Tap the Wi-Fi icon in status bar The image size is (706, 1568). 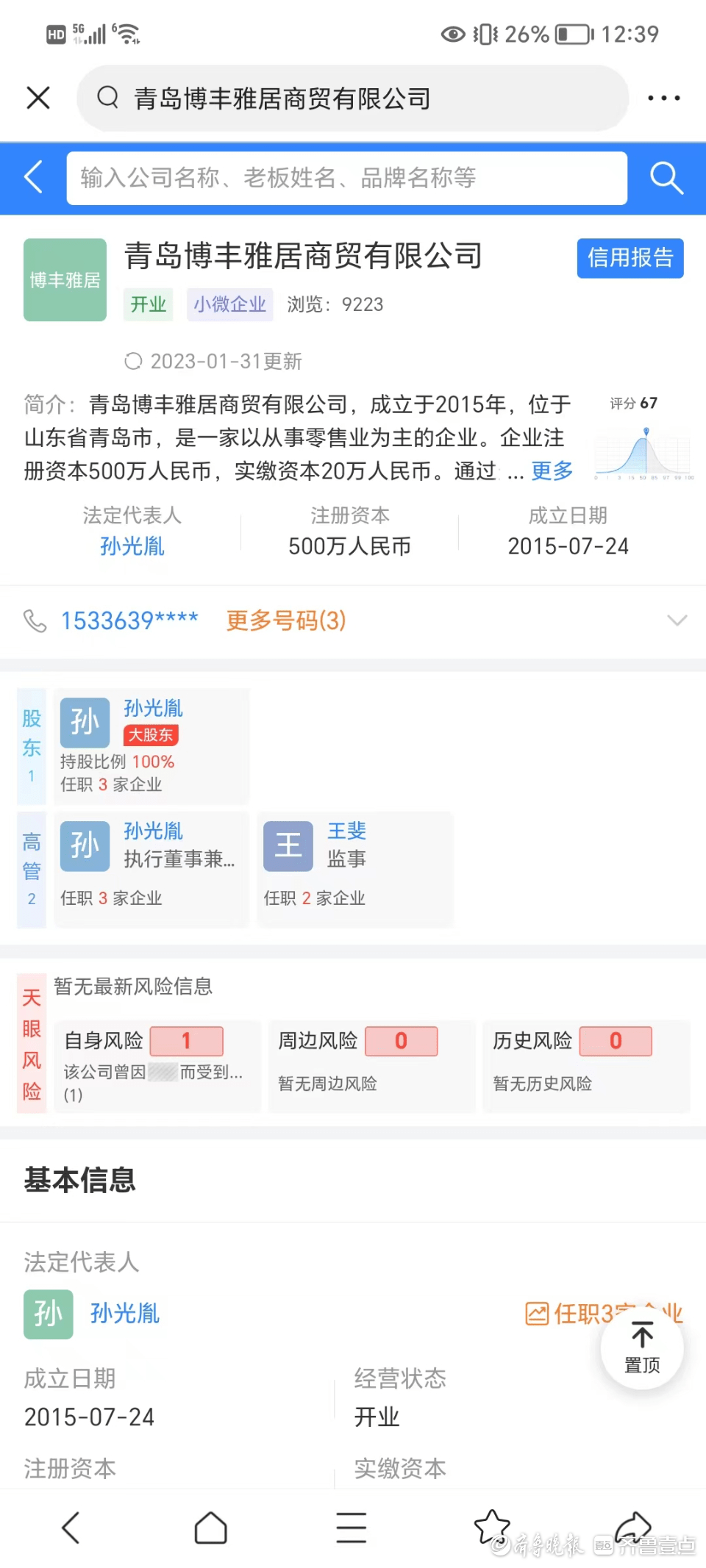(x=126, y=34)
